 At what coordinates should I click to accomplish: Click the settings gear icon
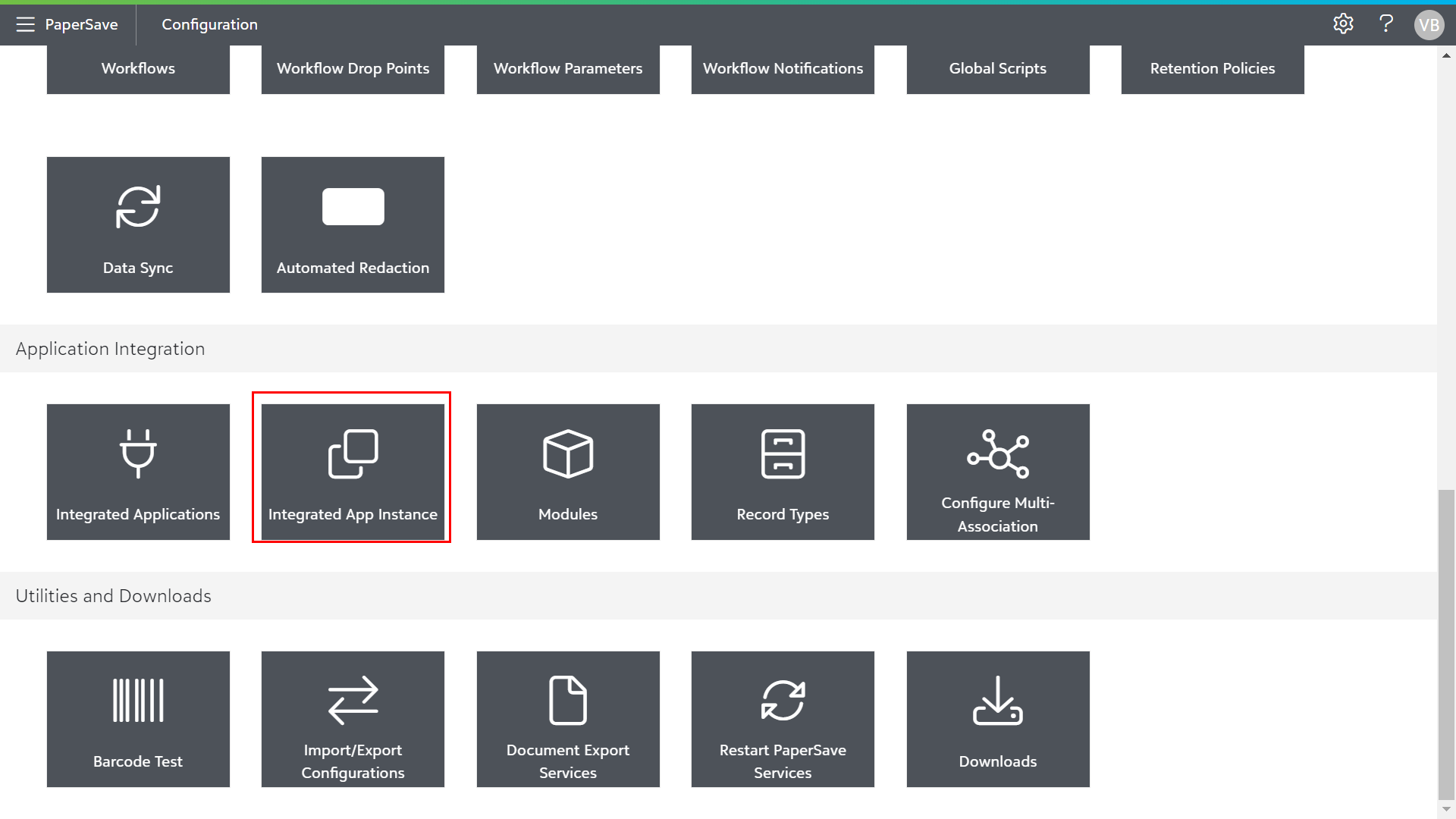pos(1343,24)
